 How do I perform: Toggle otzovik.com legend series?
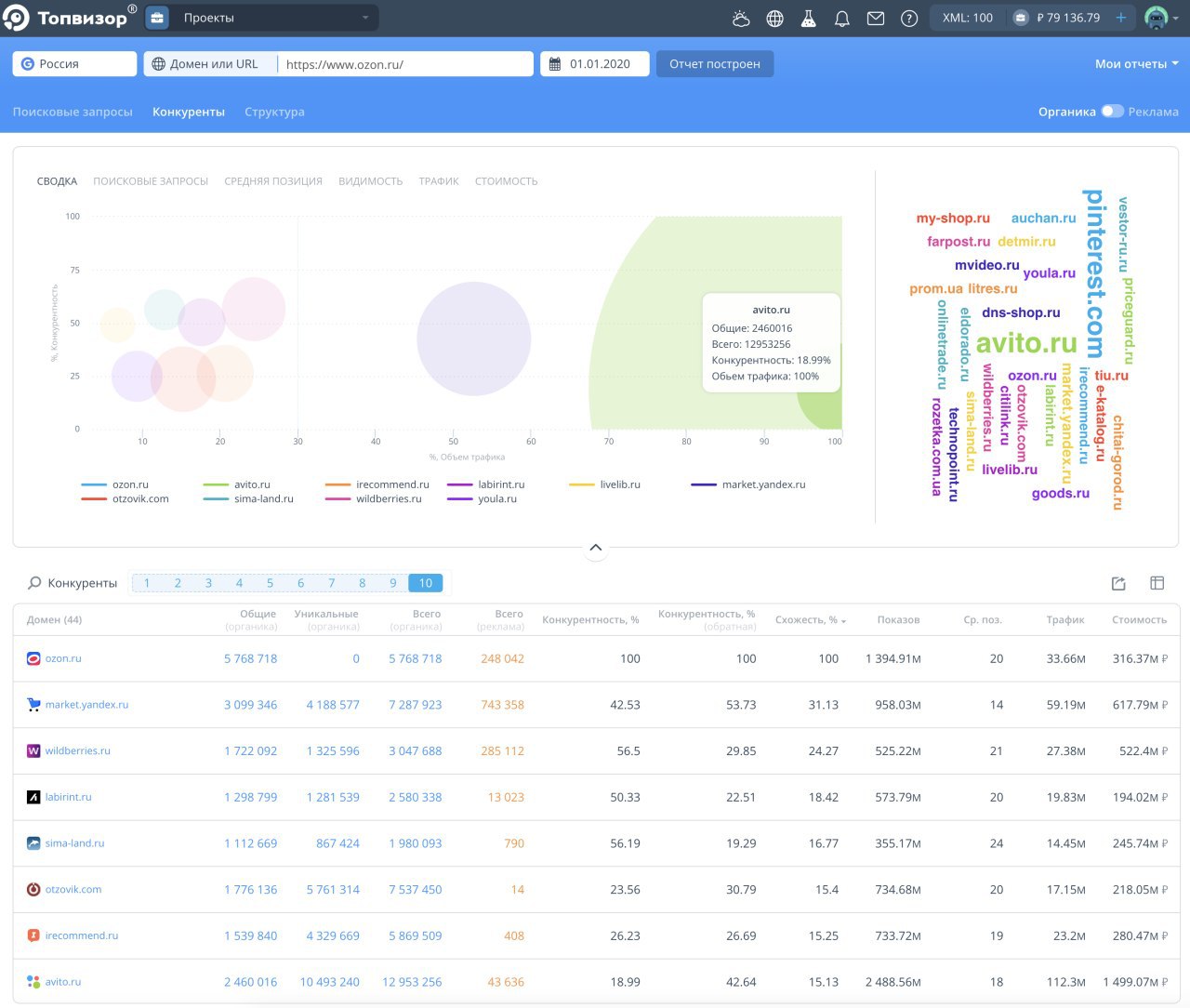125,498
